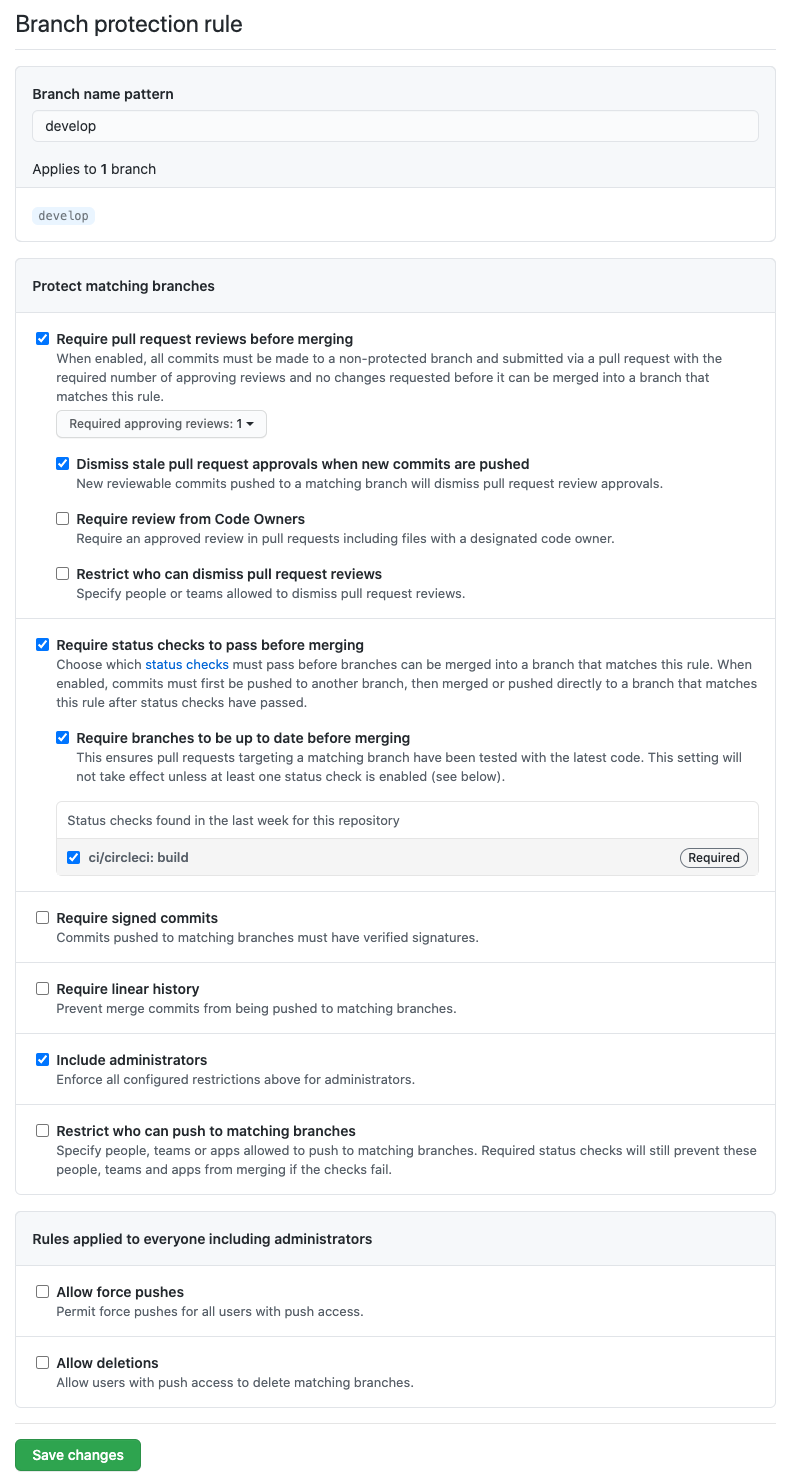The width and height of the screenshot is (790, 1482).
Task: Uncheck Require branches to be up to date
Action: (x=62, y=738)
